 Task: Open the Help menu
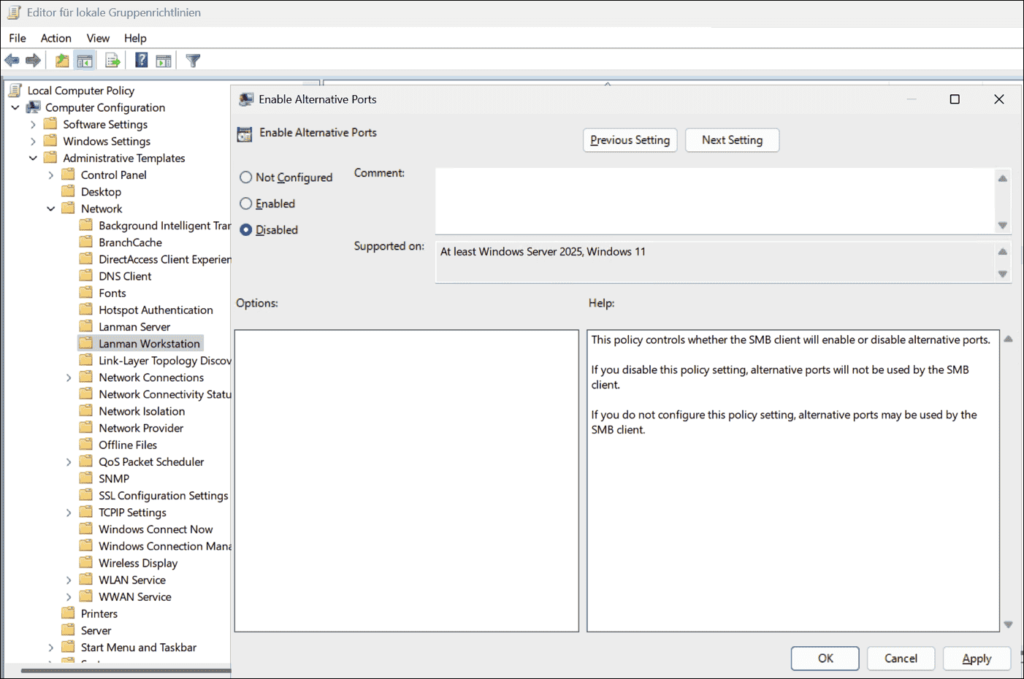click(135, 38)
